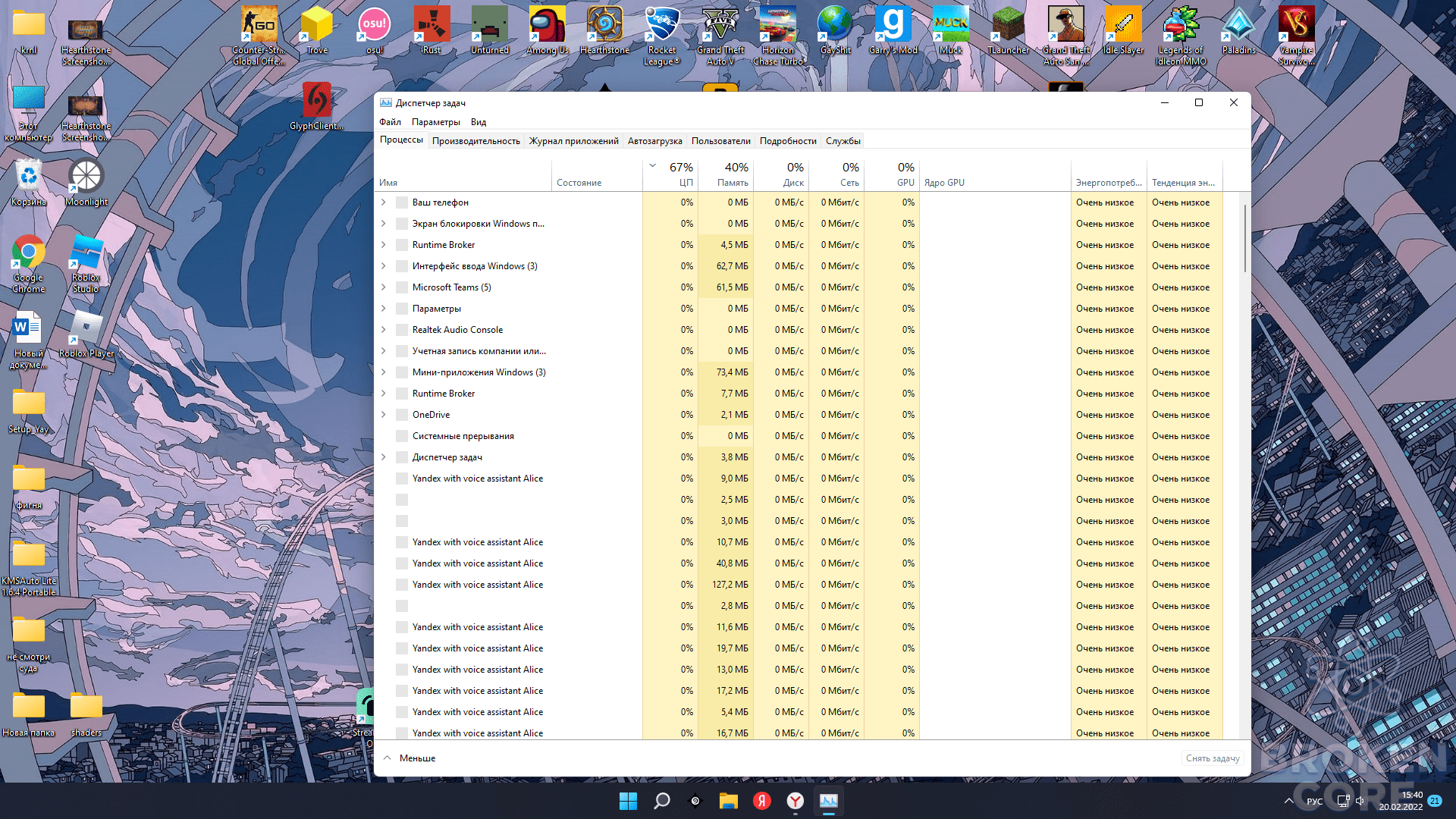Select Системные прерывания process row
Image resolution: width=1456 pixels, height=819 pixels.
point(798,436)
